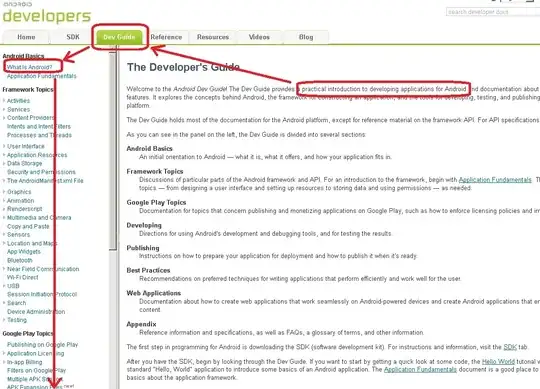Open Processes and Threads link
This screenshot has height=389, width=540.
39,135
